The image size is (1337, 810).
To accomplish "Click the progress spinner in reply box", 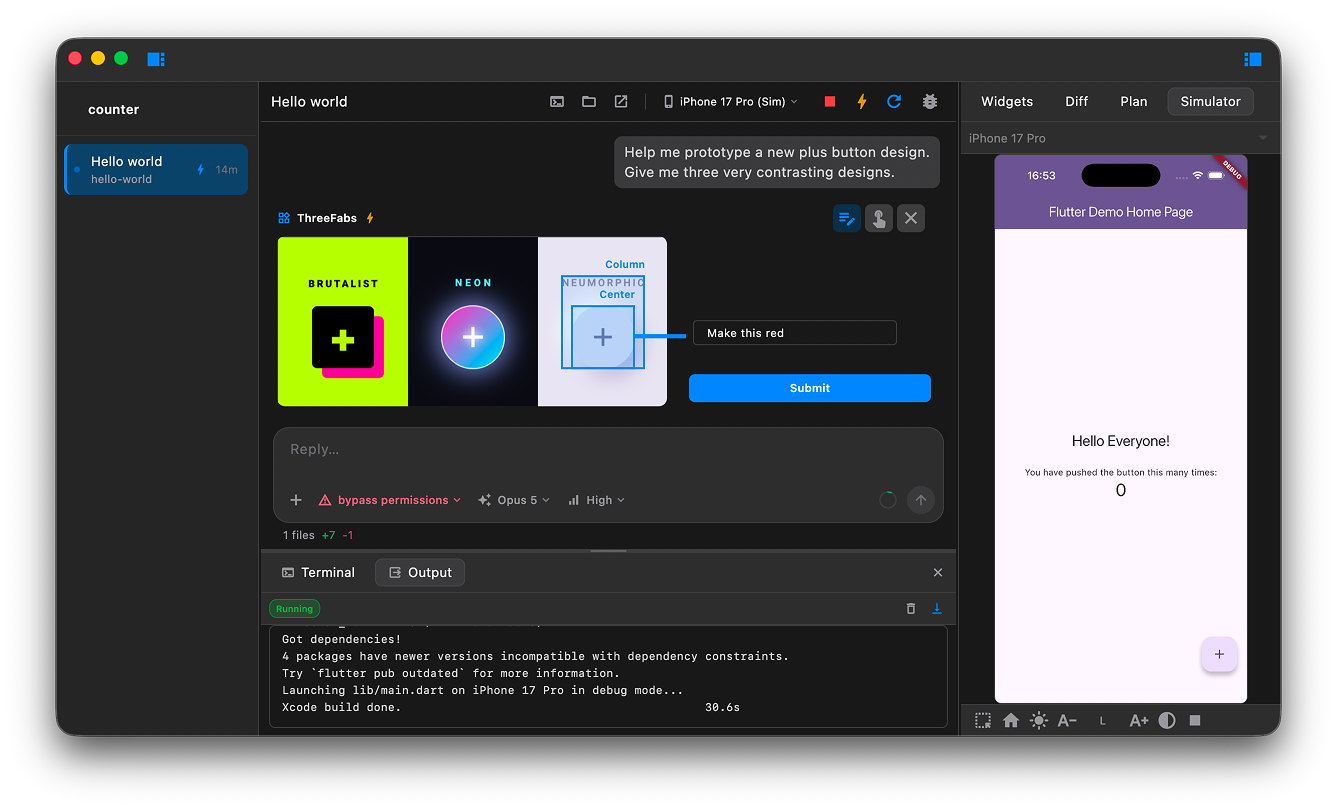I will [887, 500].
